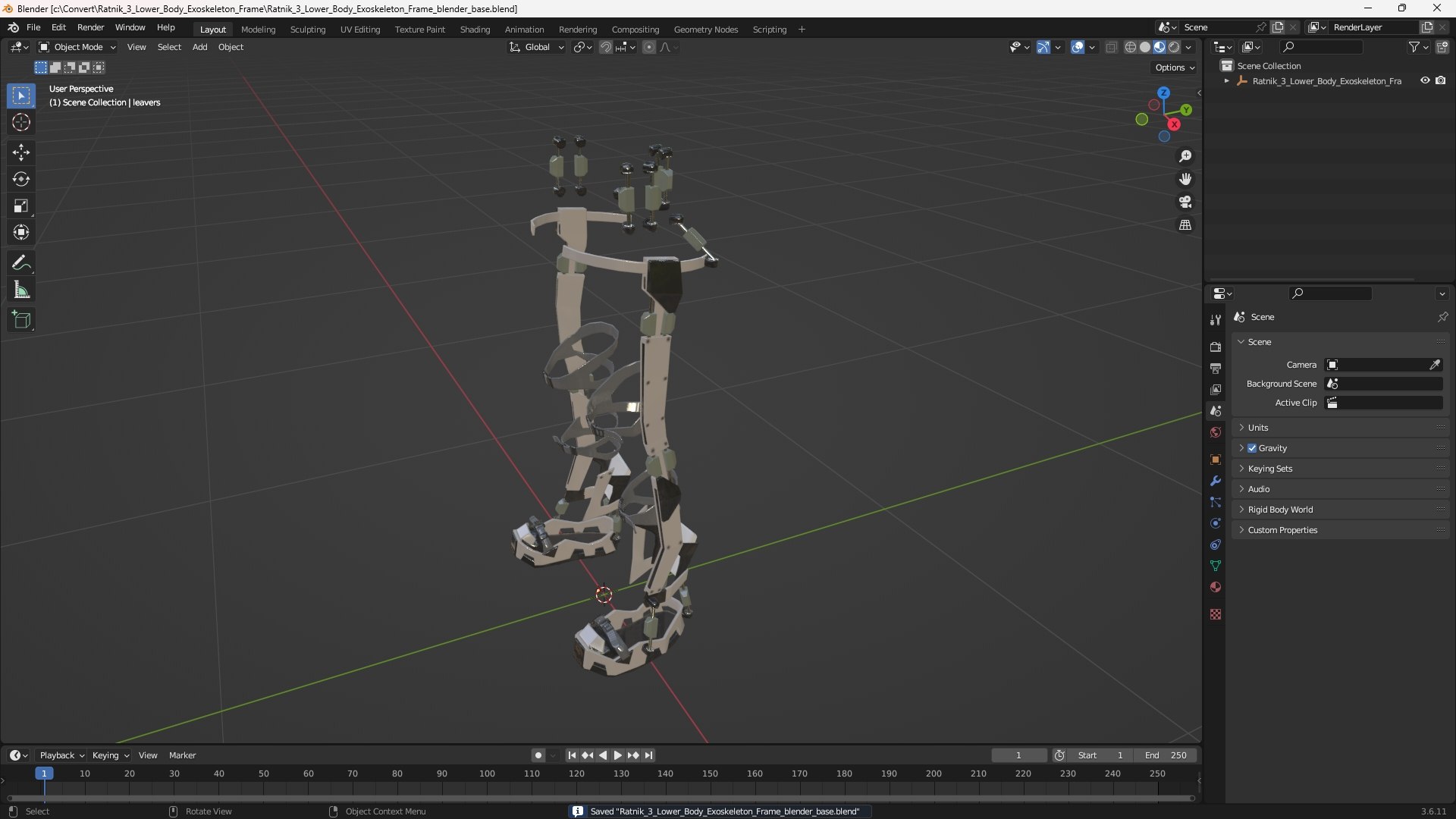Open Global transform orientation dropdown

(537, 47)
